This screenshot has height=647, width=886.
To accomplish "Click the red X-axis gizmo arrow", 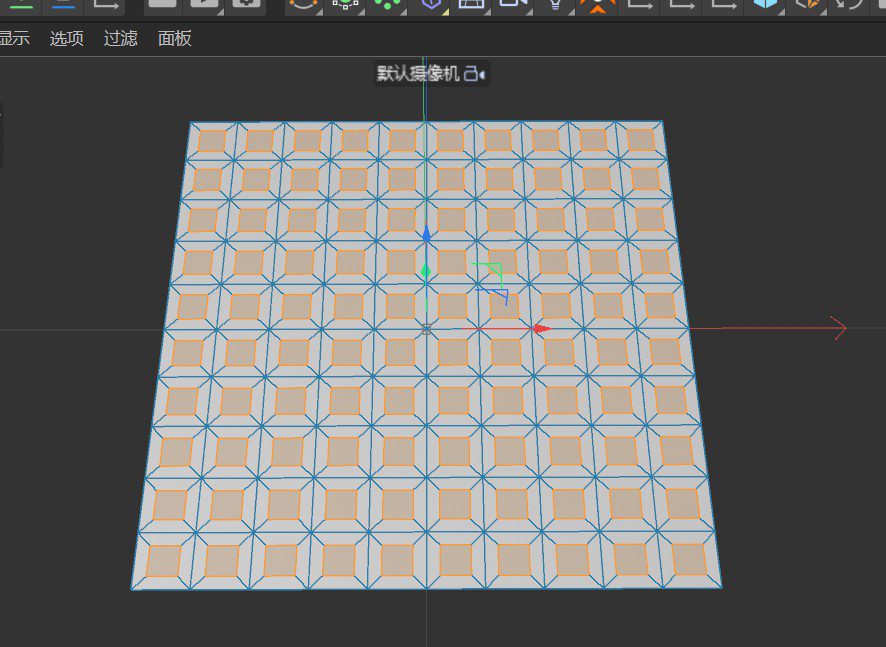I will (542, 328).
